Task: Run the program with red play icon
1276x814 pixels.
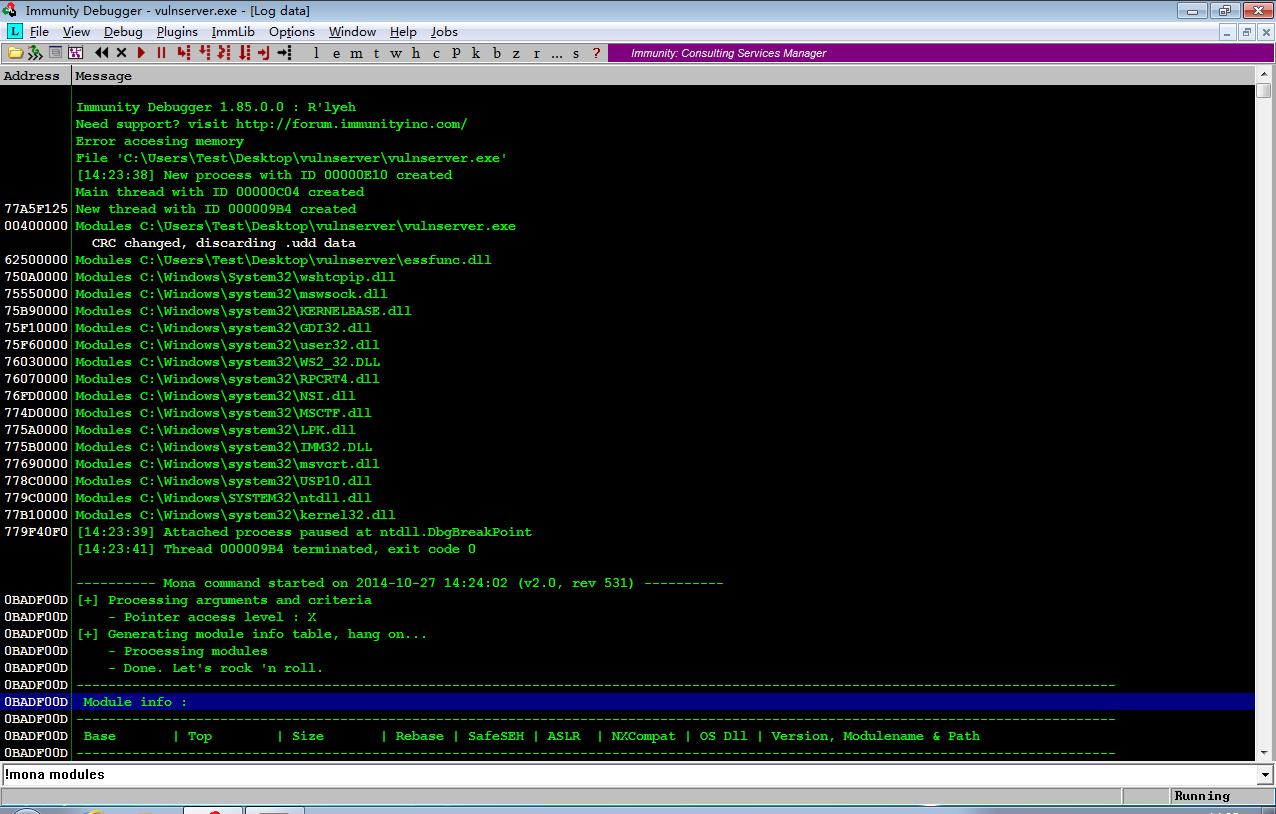Action: point(141,53)
